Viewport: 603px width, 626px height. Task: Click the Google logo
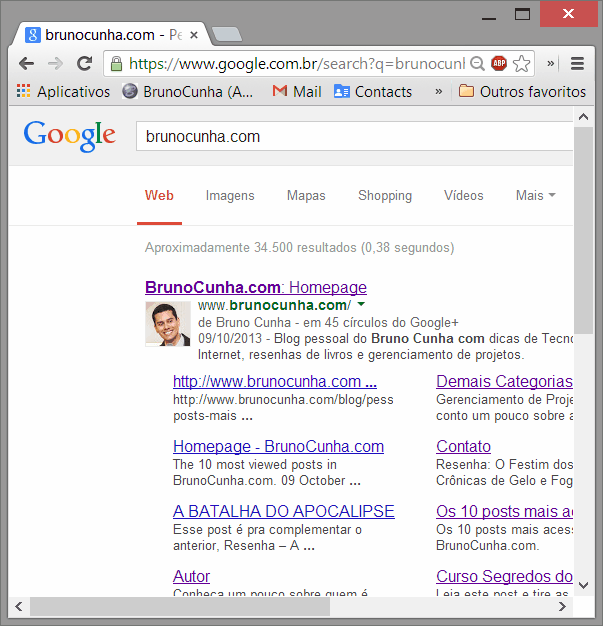[x=69, y=136]
